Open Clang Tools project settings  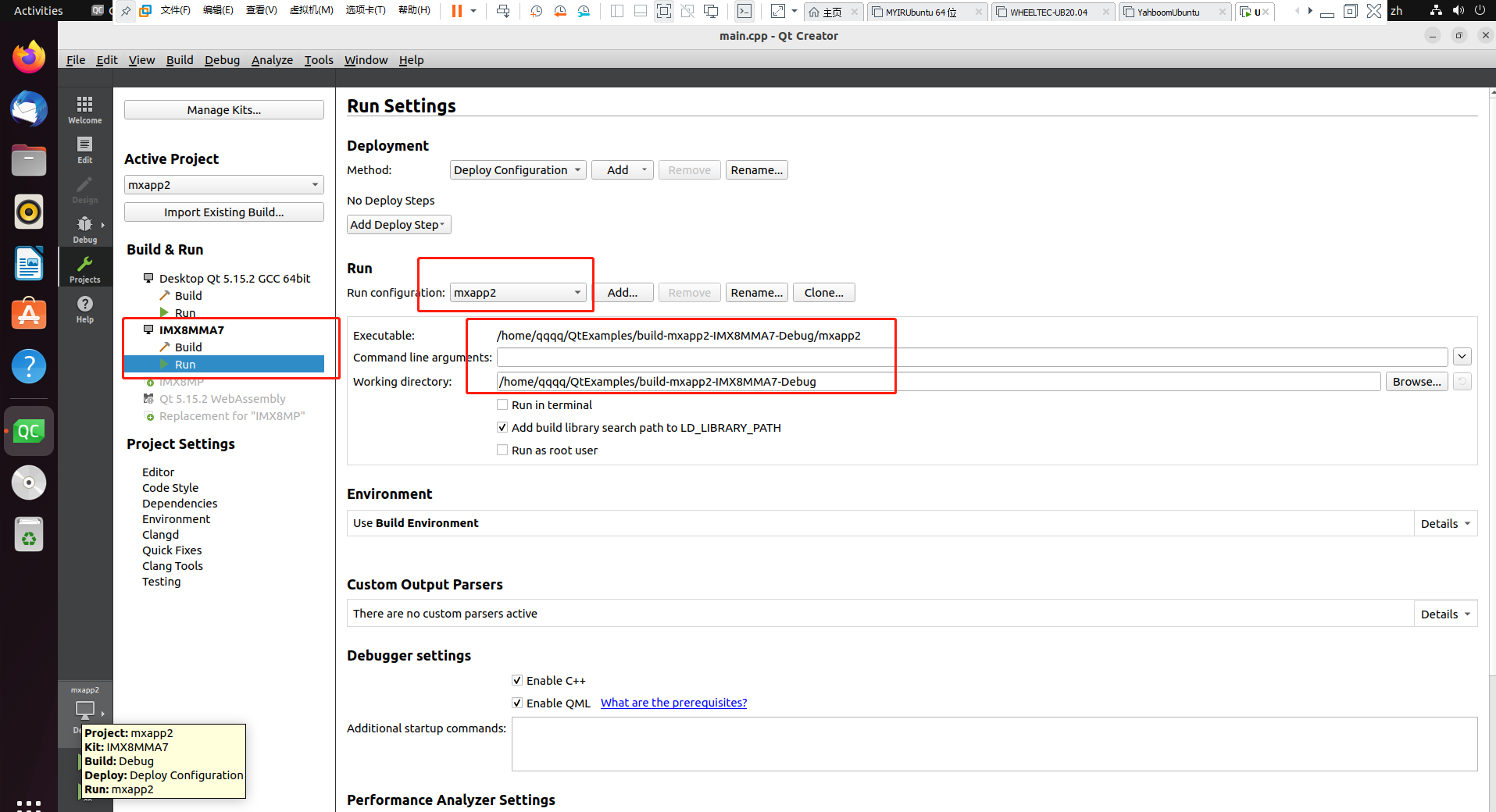[x=173, y=566]
